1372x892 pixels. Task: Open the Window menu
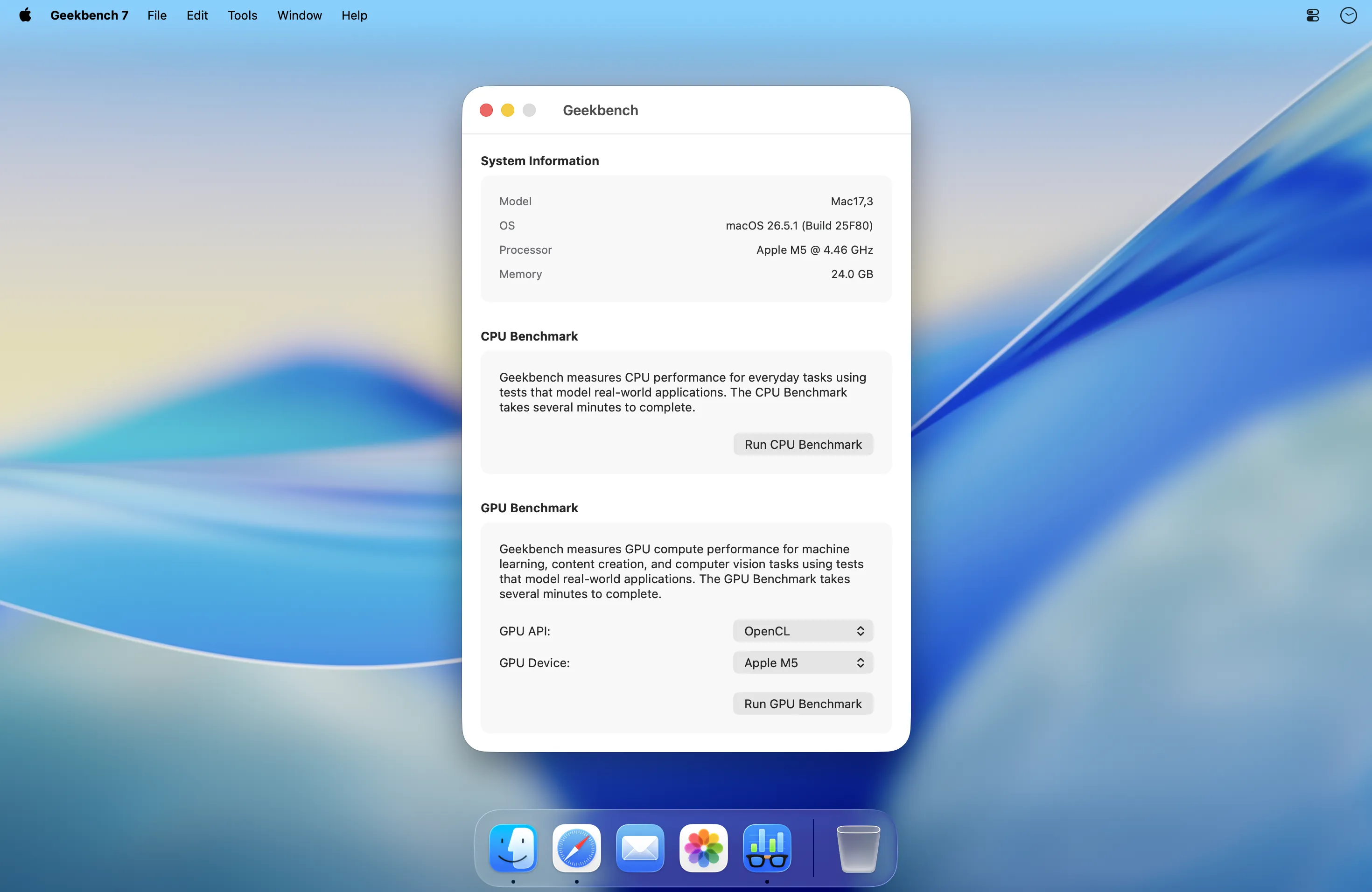pos(299,15)
